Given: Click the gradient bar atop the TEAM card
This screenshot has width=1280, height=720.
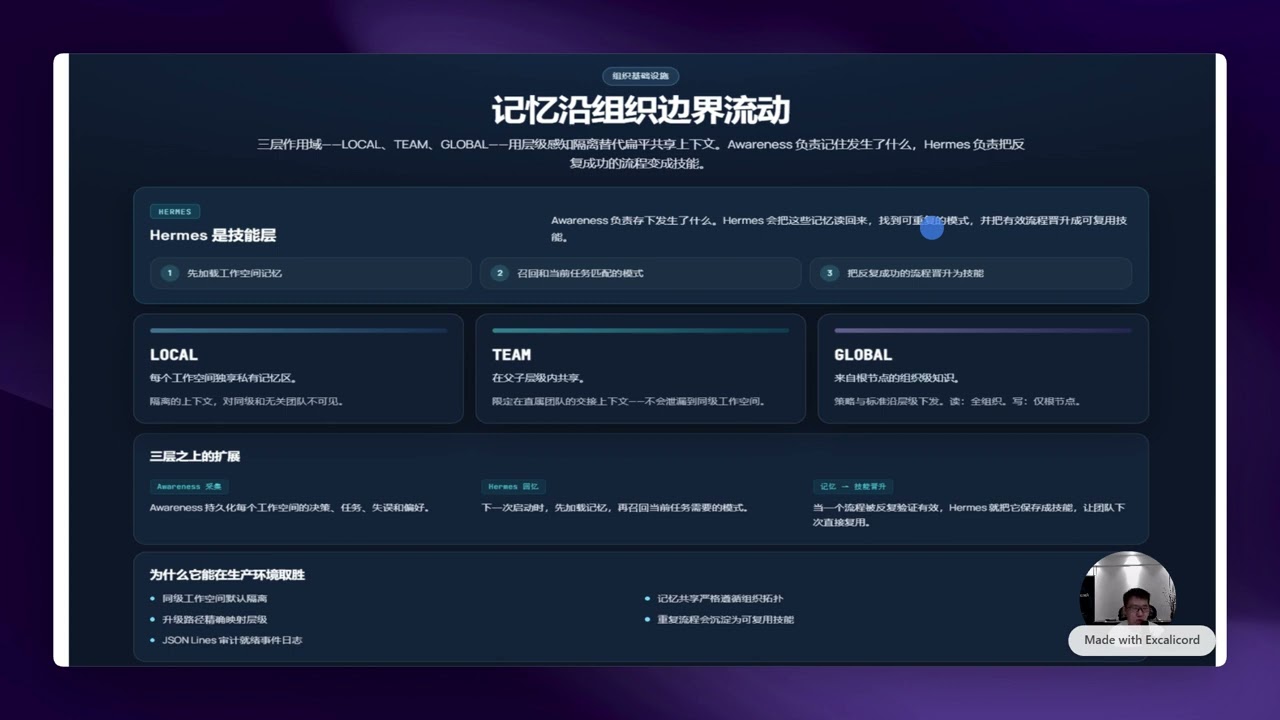Looking at the screenshot, I should coord(640,330).
